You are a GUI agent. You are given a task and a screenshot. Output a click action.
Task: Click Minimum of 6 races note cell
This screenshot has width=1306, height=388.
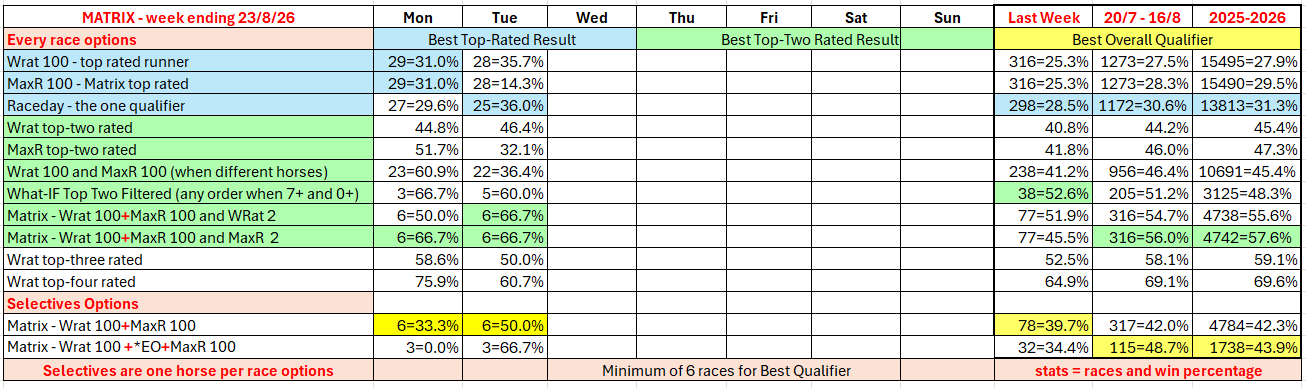726,370
